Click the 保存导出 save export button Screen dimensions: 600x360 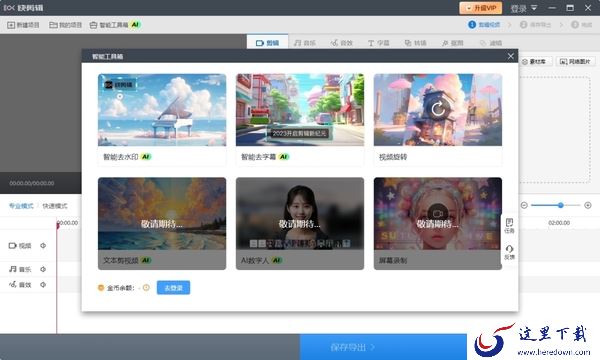point(383,347)
